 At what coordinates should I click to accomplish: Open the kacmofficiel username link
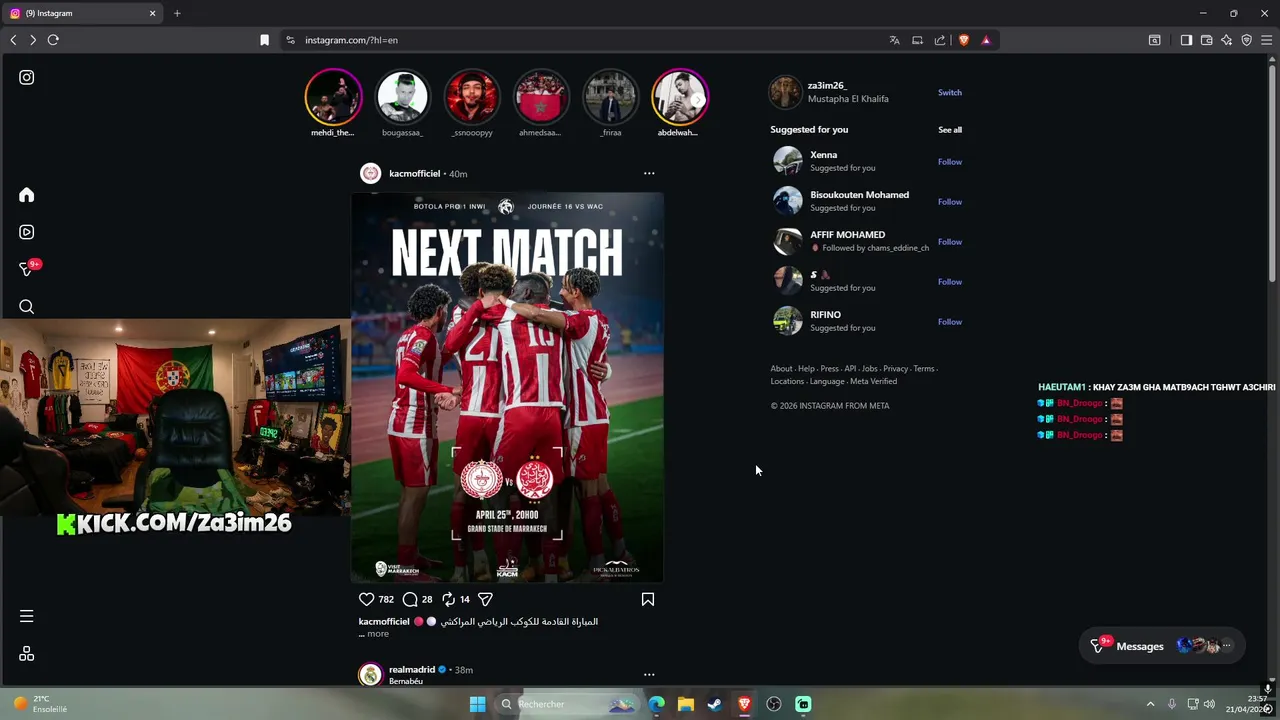415,173
